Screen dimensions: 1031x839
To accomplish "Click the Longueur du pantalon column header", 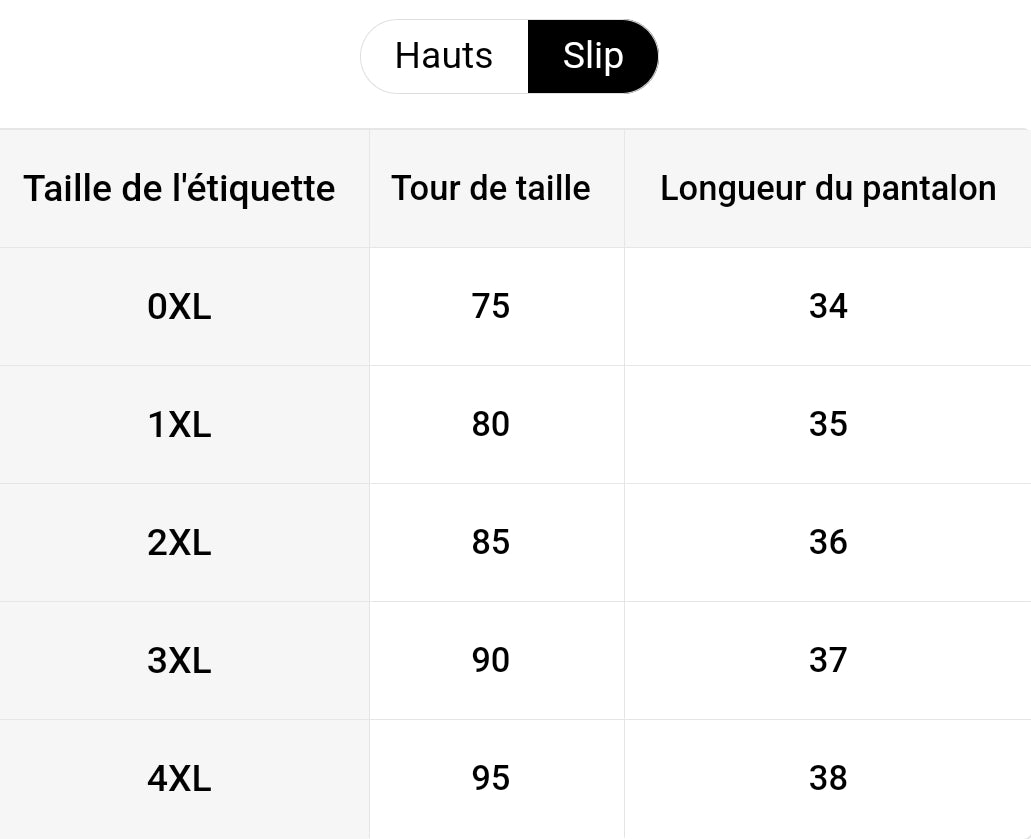I will pos(828,189).
